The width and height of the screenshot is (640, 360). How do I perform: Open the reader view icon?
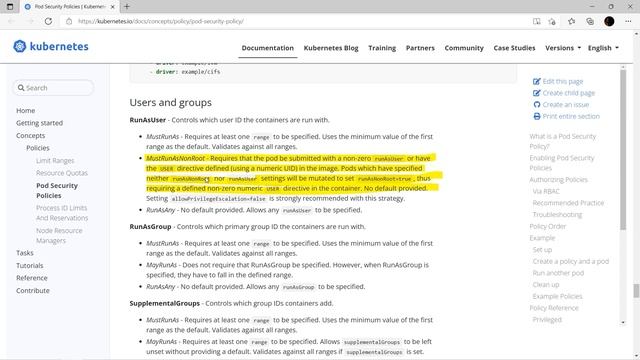click(536, 21)
